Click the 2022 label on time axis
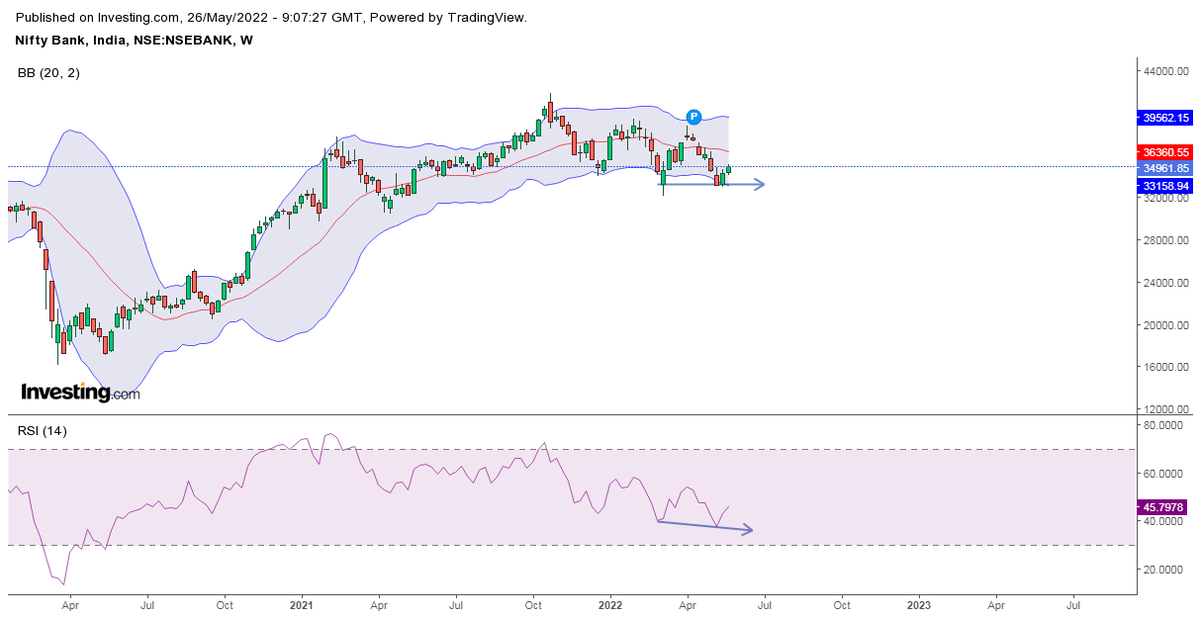 (x=610, y=605)
